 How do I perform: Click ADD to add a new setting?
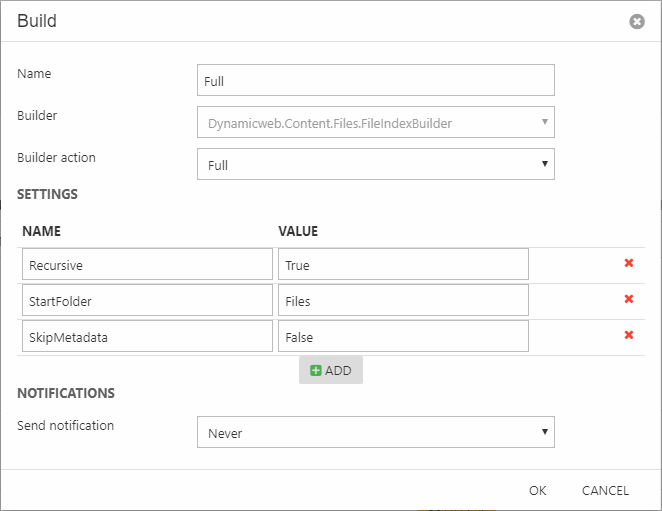(331, 370)
